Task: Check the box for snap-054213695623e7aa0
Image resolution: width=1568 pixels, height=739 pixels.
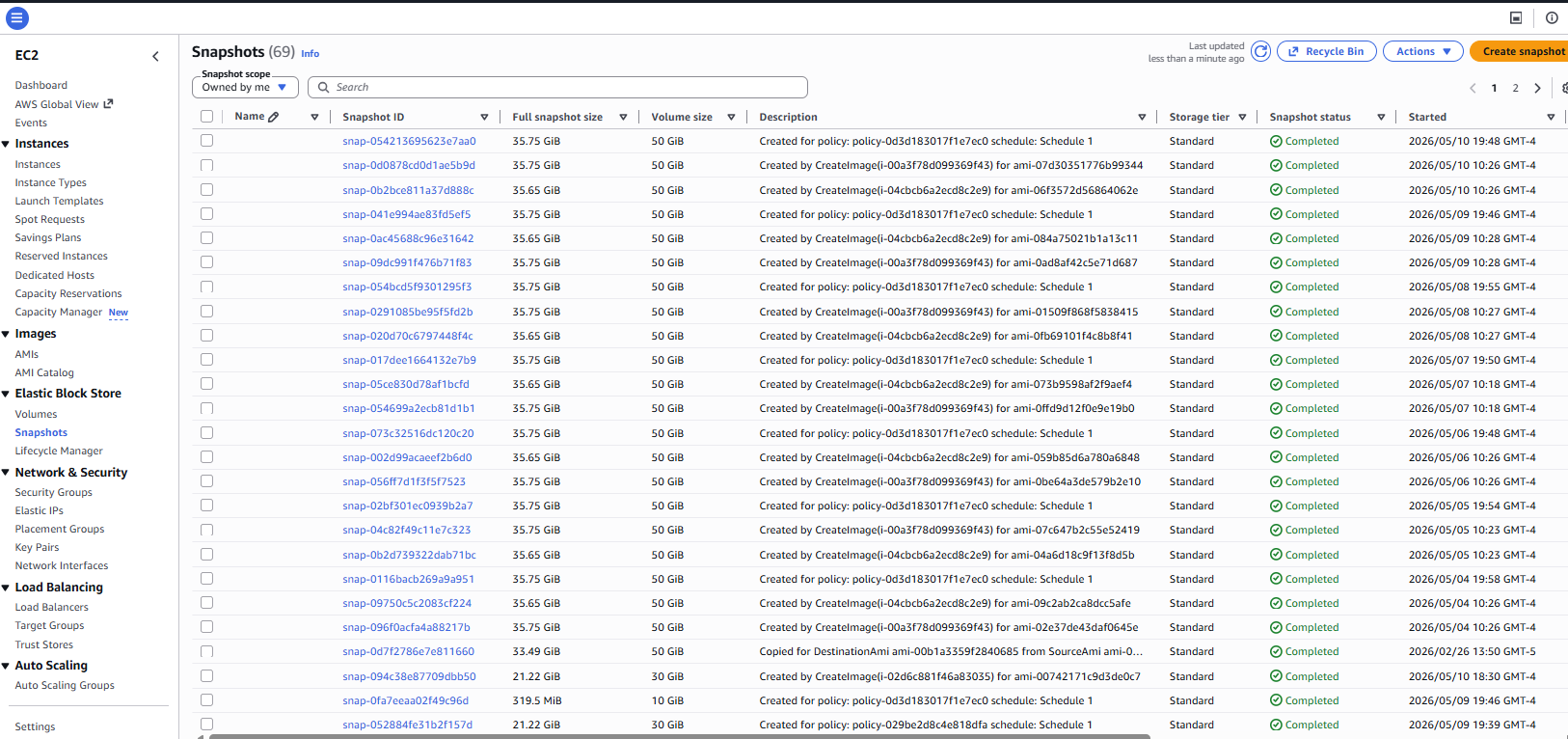Action: 206,141
